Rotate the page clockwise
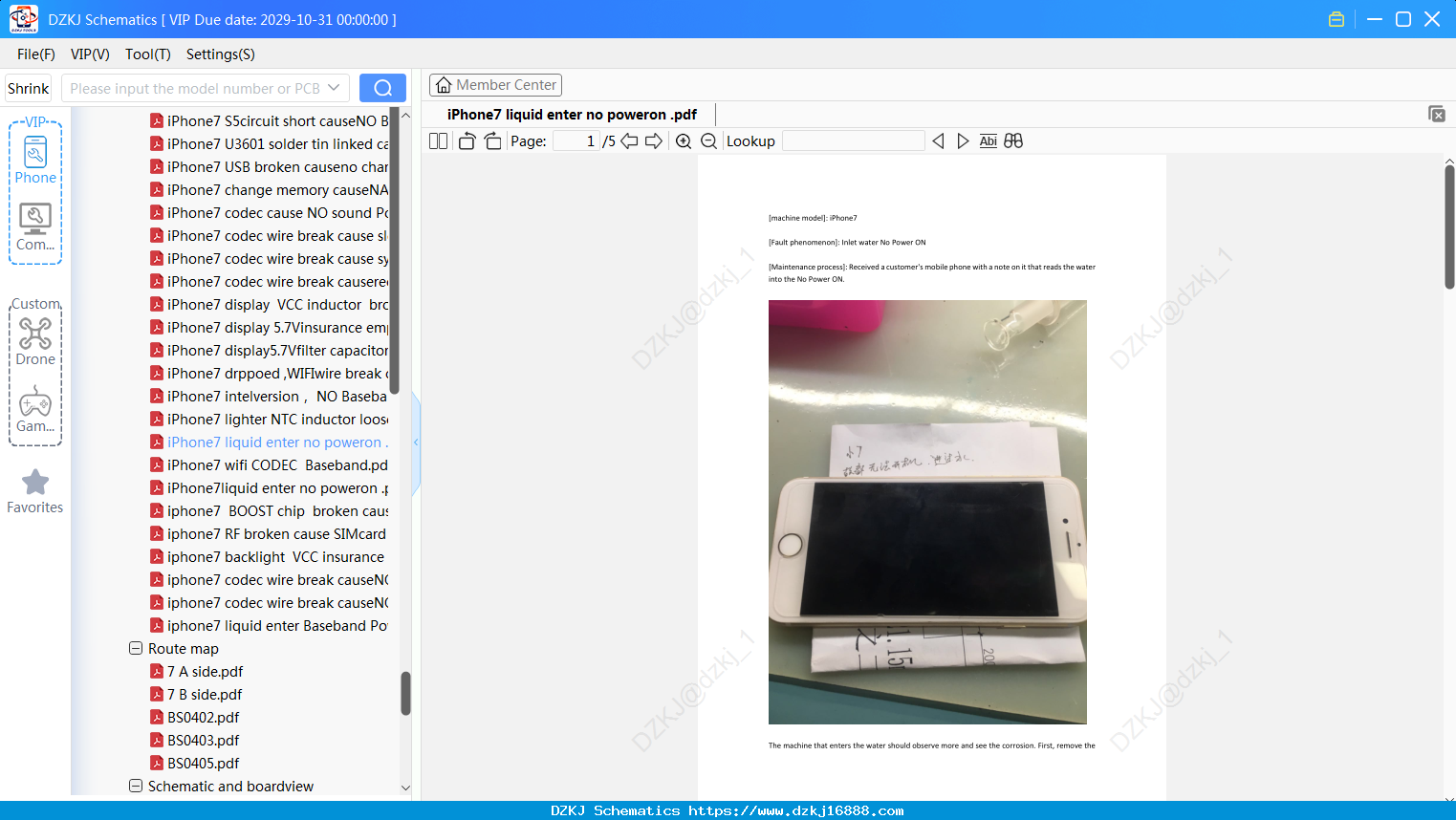 point(492,141)
